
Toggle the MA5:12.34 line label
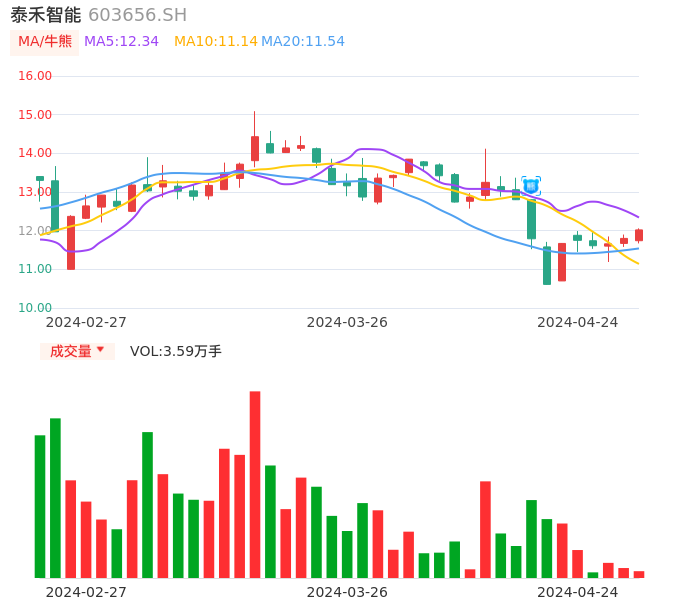click(121, 42)
